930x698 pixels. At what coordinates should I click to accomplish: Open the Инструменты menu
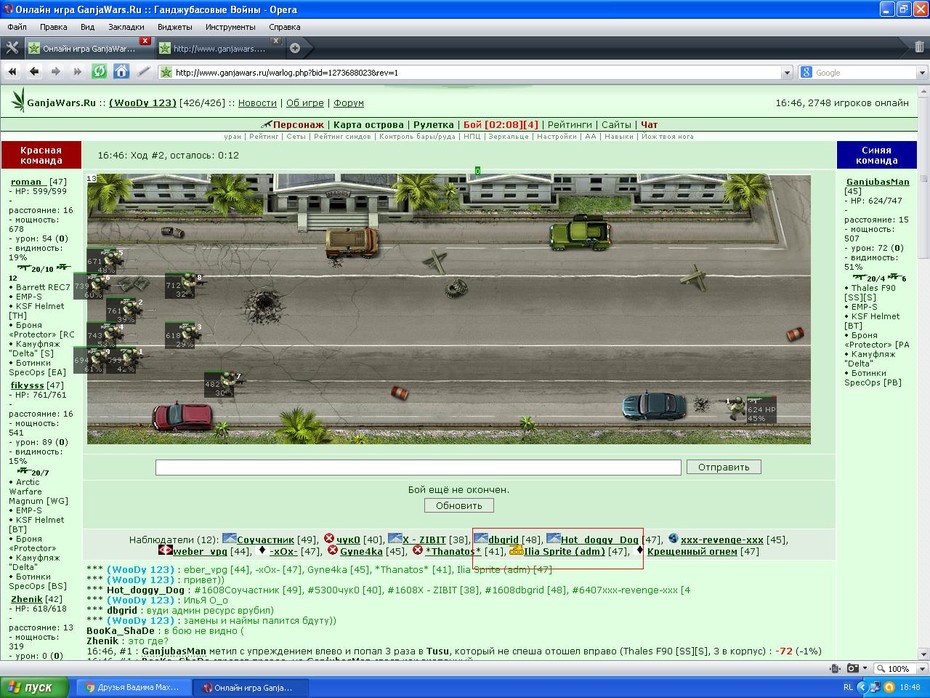pyautogui.click(x=230, y=27)
